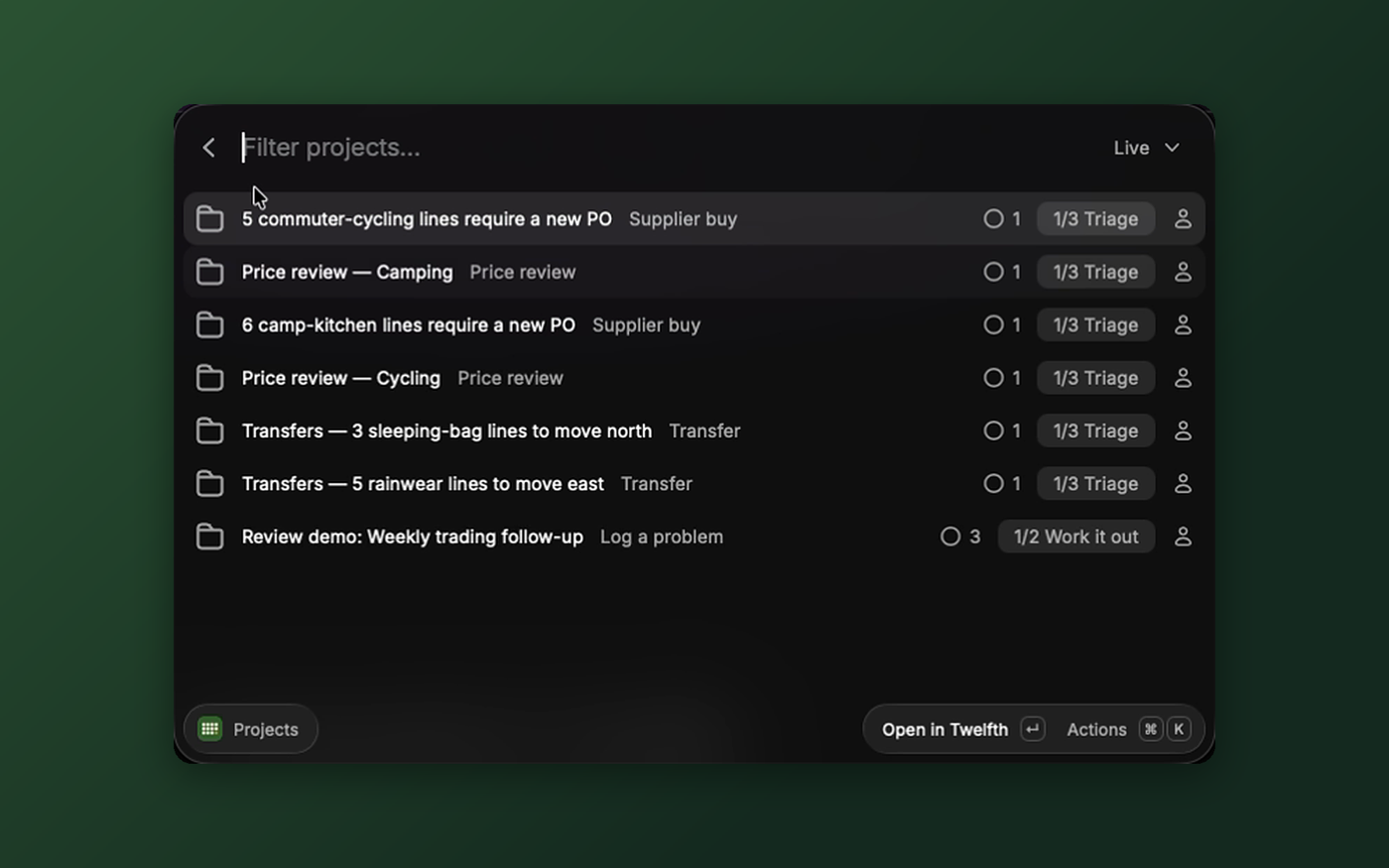
Task: Click 1/3 Triage badge on rainwear row
Action: point(1095,484)
